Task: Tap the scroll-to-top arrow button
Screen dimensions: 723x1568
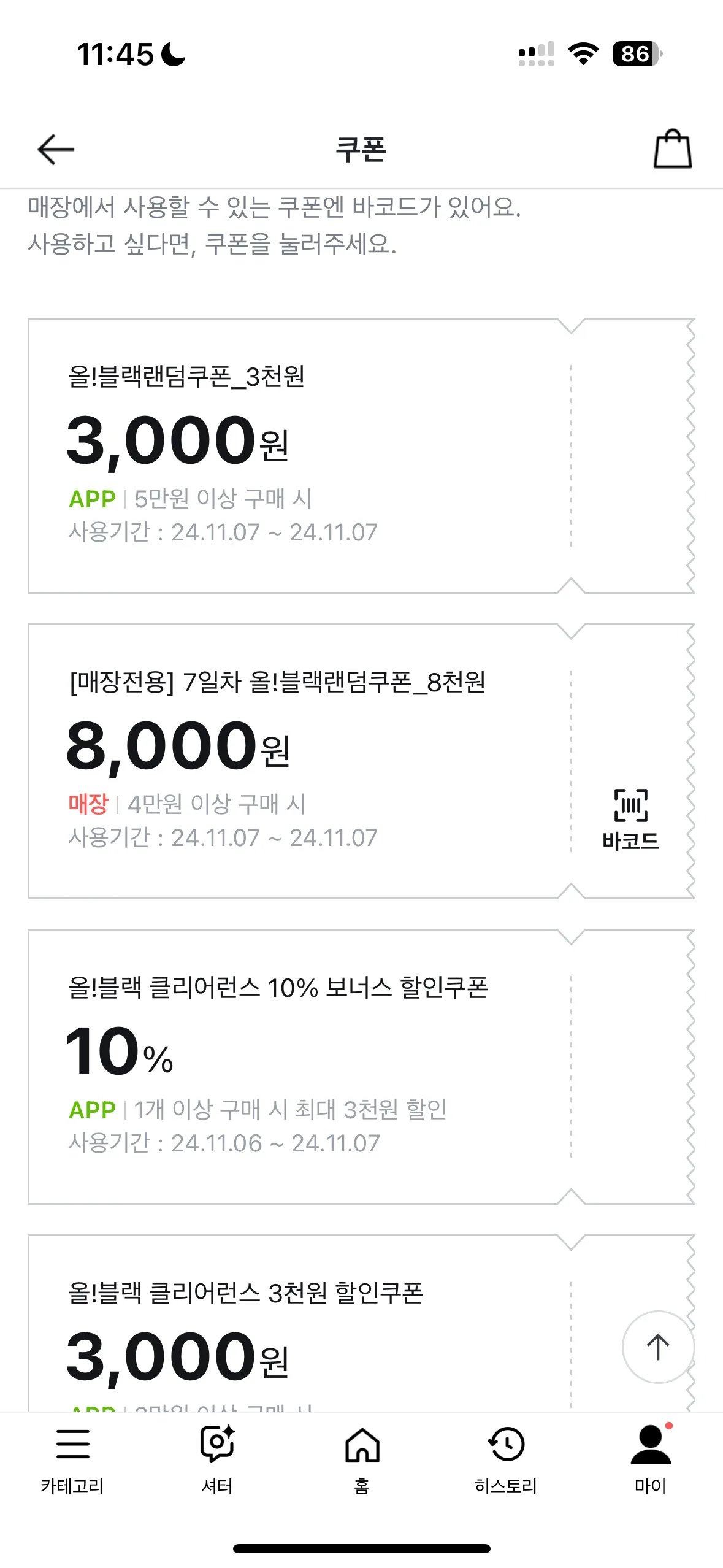Action: [x=658, y=1347]
